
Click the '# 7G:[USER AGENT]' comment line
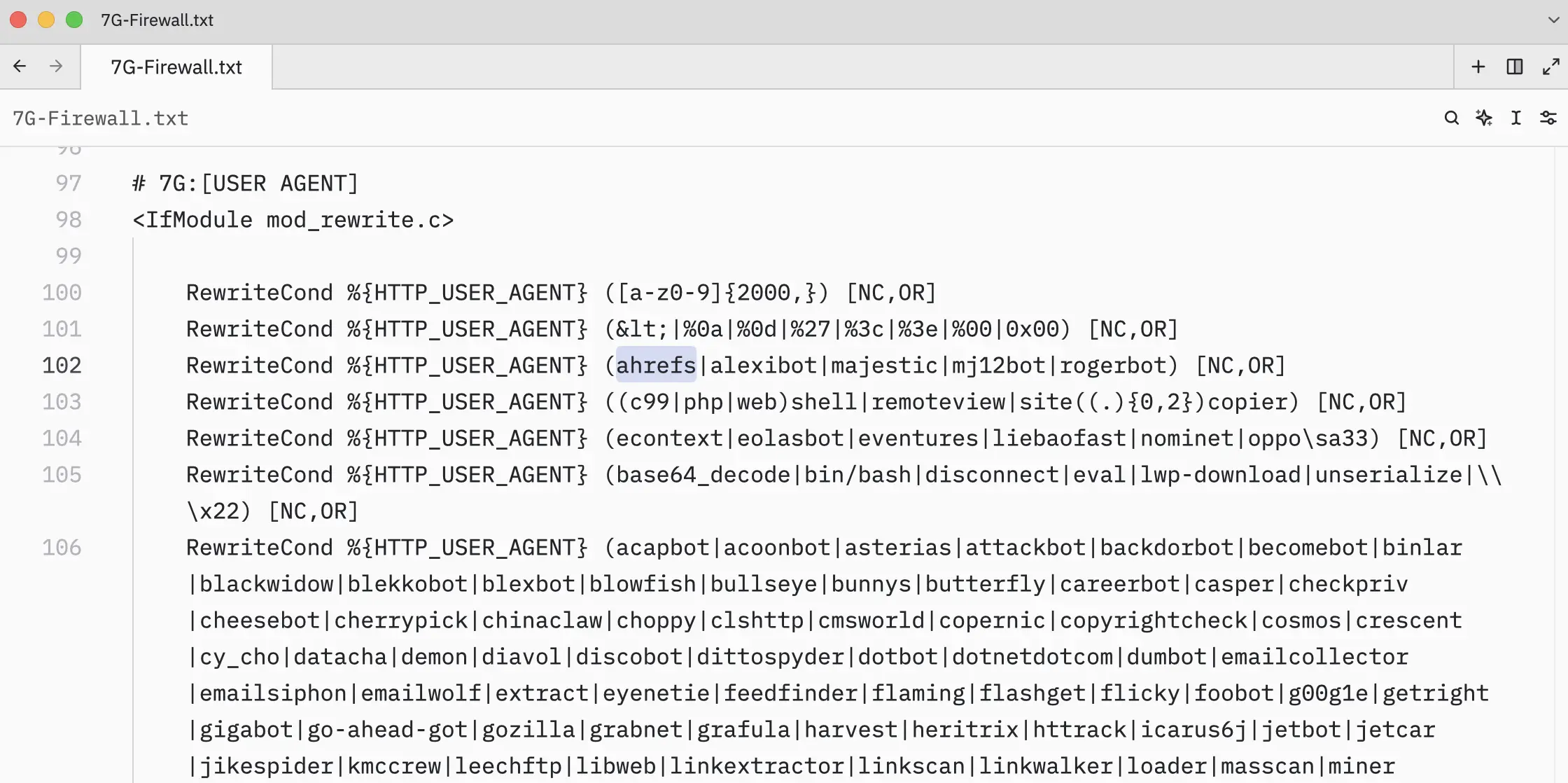pos(245,183)
